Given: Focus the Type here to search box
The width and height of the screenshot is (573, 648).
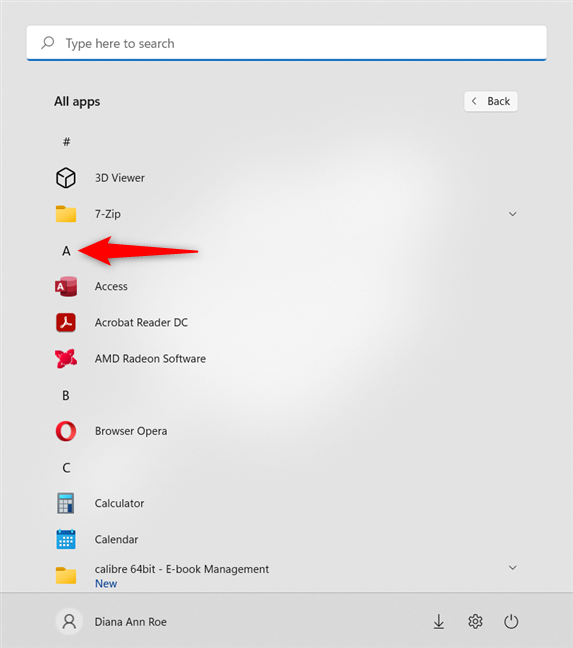Looking at the screenshot, I should 287,43.
